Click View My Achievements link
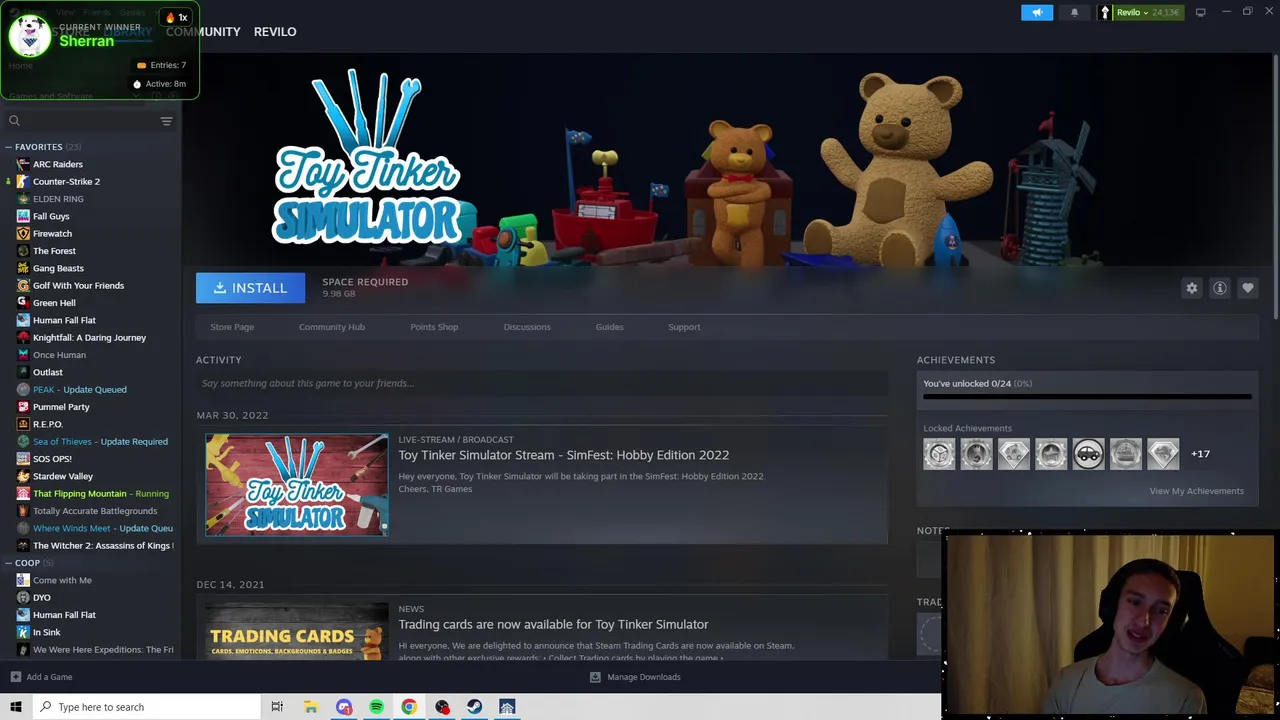Image resolution: width=1280 pixels, height=720 pixels. pos(1196,491)
